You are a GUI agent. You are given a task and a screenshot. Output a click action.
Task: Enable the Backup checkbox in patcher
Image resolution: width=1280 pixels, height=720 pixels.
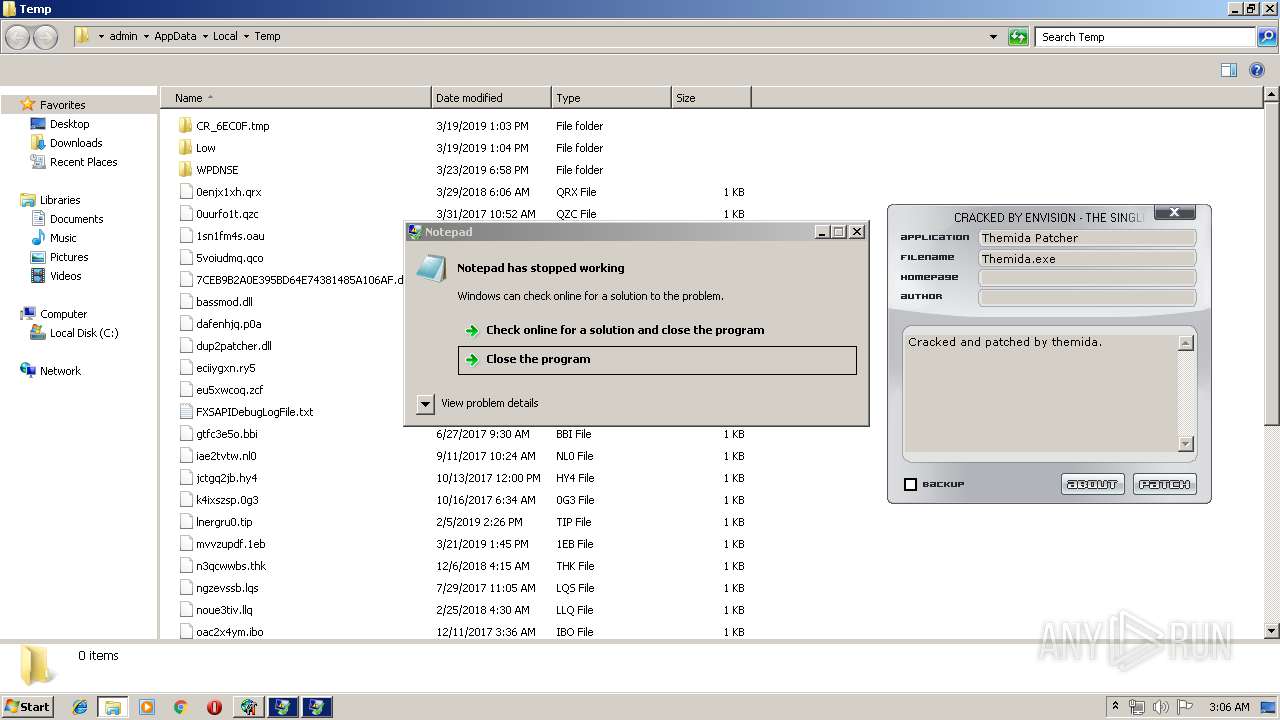[x=910, y=485]
